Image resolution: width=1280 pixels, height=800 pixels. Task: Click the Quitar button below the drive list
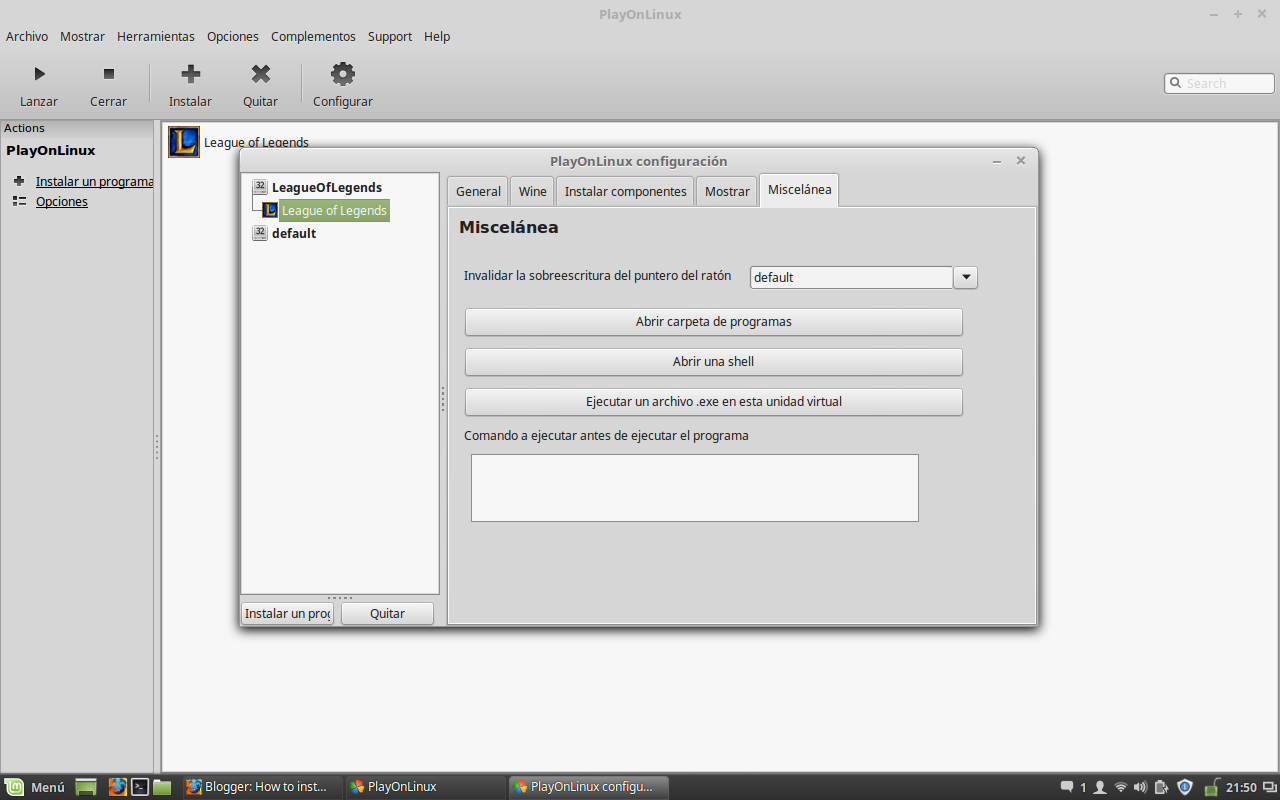(387, 613)
